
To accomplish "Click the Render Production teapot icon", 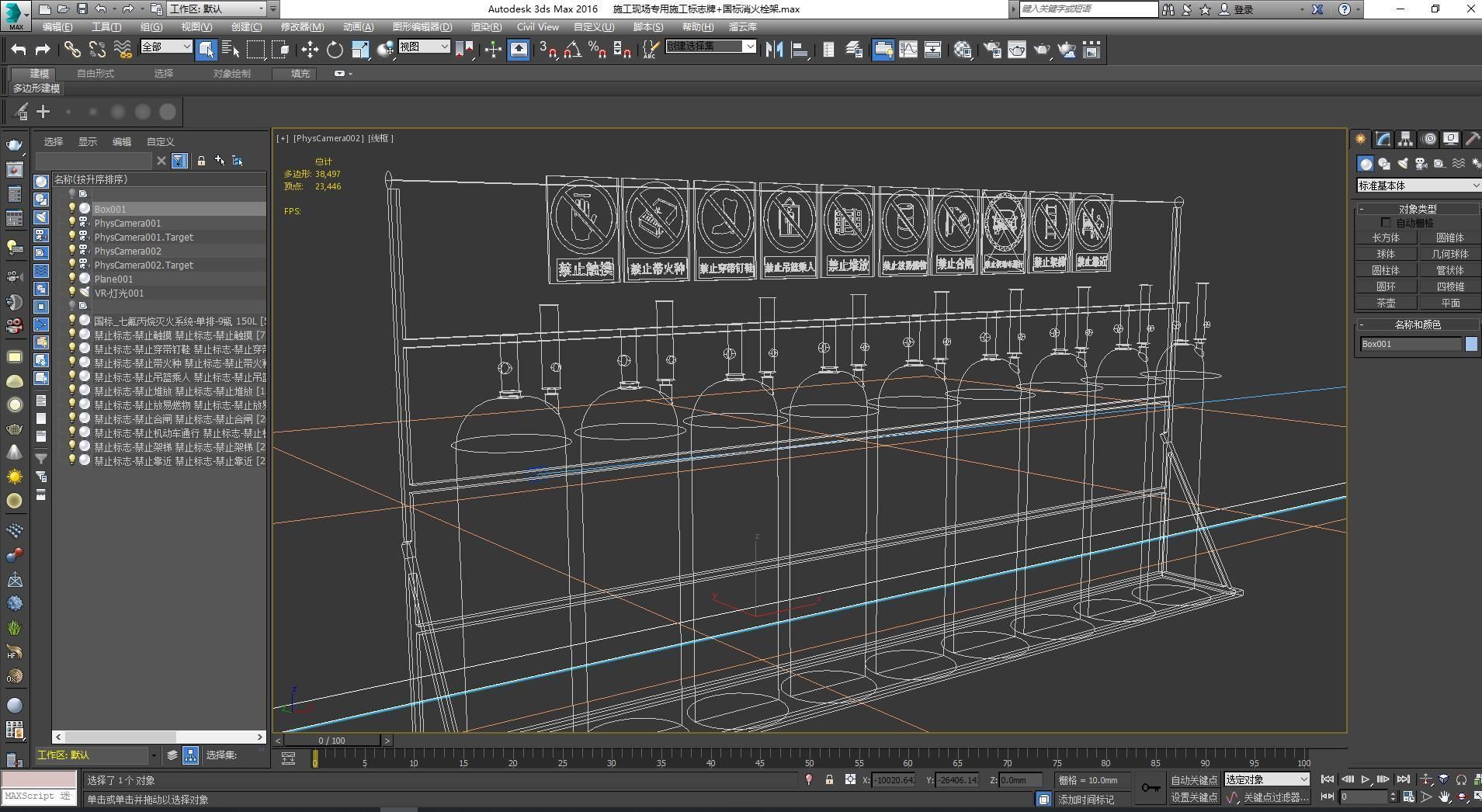I will pos(1042,50).
